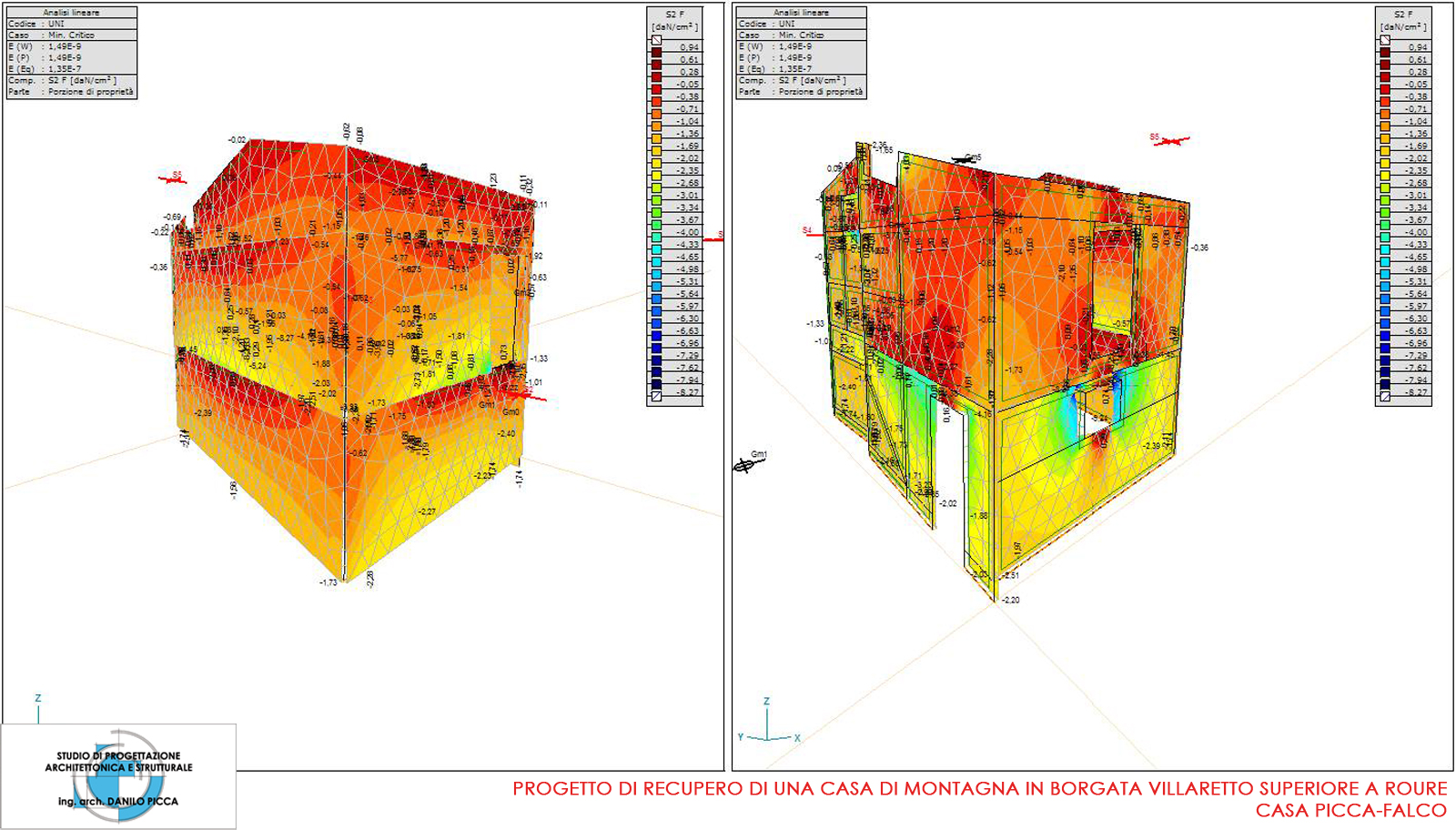Viewport: 1456px width, 830px height.
Task: Click the Gm5 marker above the right model
Action: (x=965, y=158)
